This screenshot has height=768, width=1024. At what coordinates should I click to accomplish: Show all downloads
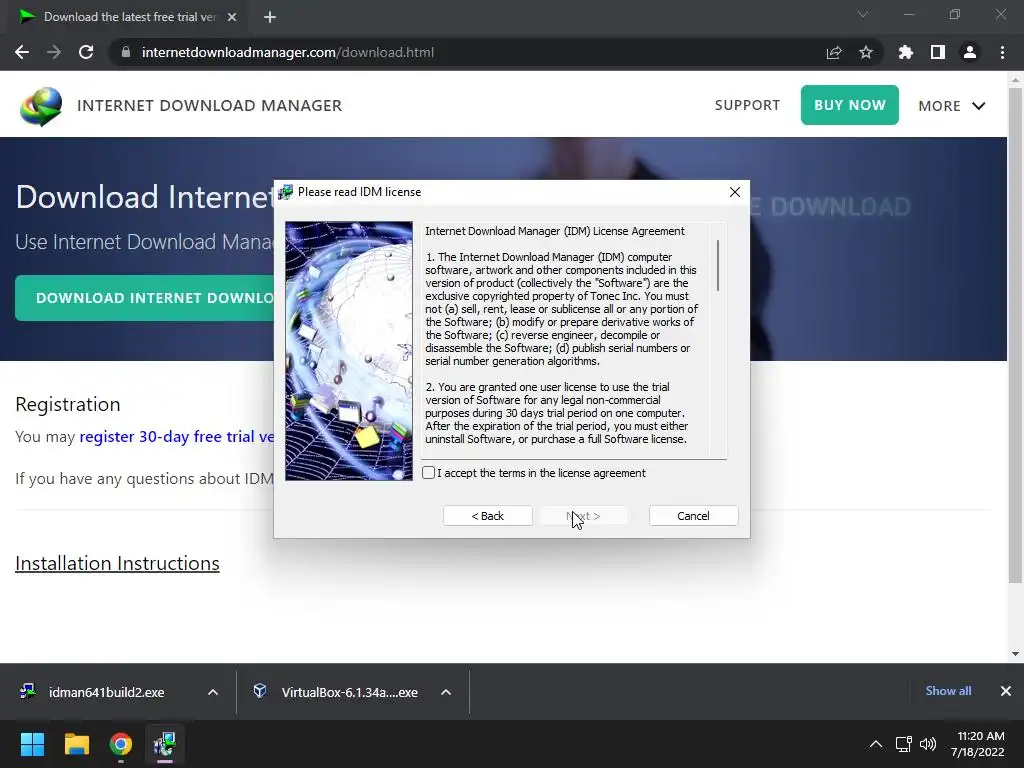coord(948,691)
